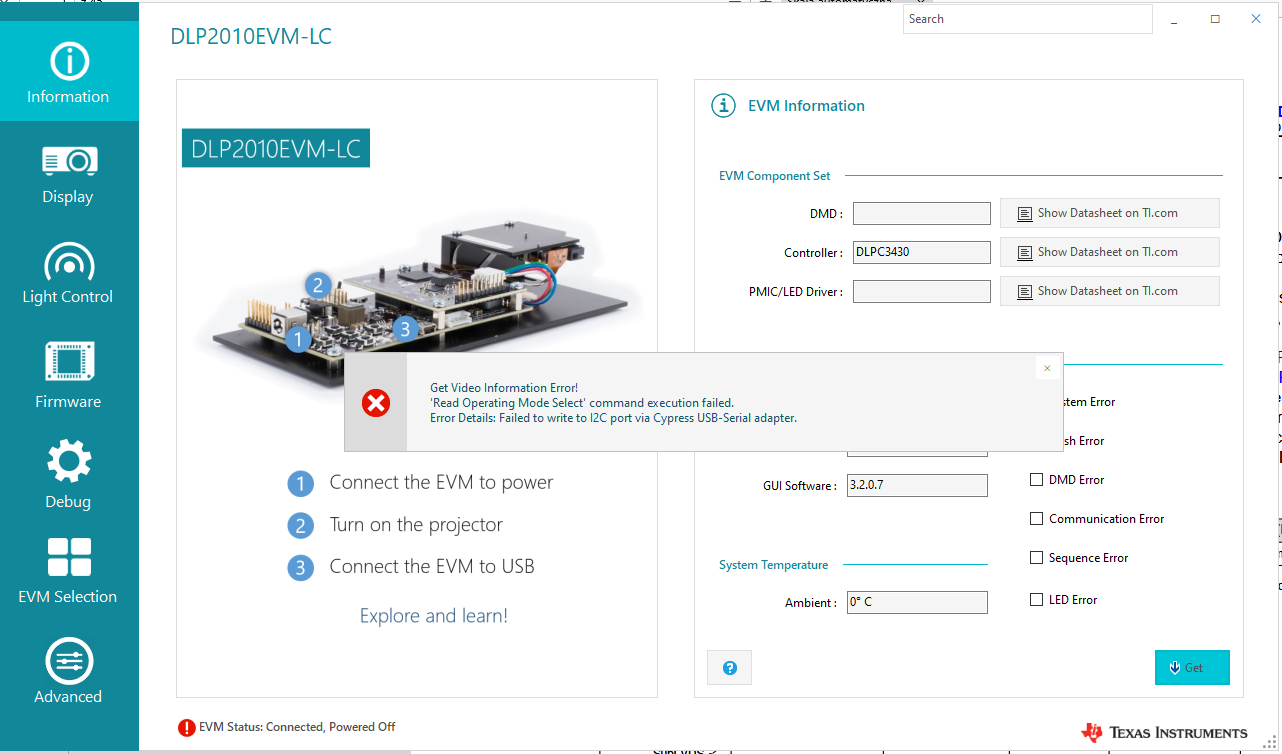Click the EVM status warning icon
The width and height of the screenshot is (1282, 754).
[186, 728]
